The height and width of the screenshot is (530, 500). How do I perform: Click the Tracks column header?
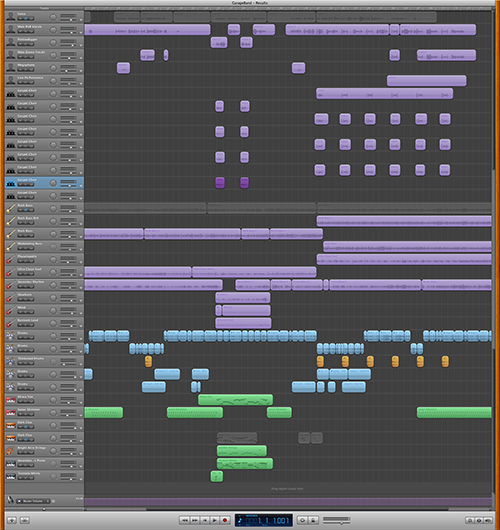44,8
